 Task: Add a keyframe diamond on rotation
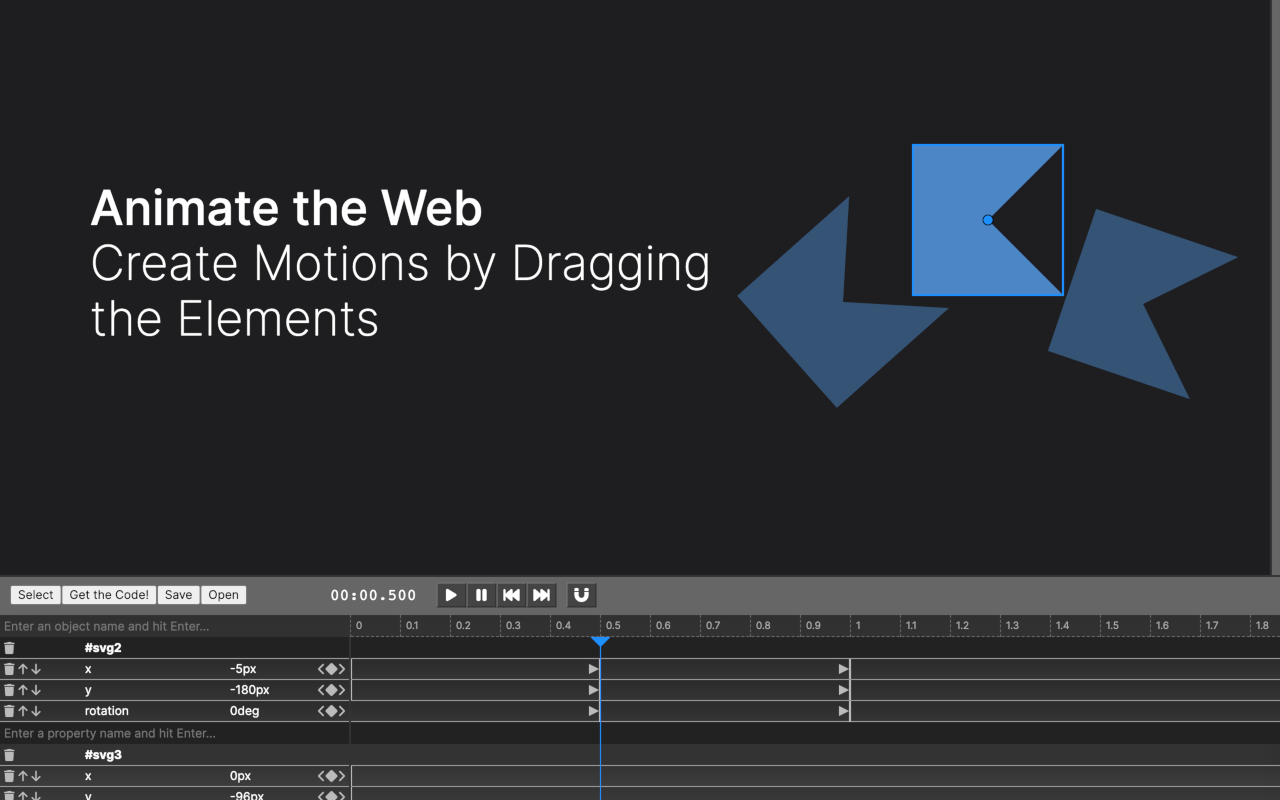(x=332, y=711)
